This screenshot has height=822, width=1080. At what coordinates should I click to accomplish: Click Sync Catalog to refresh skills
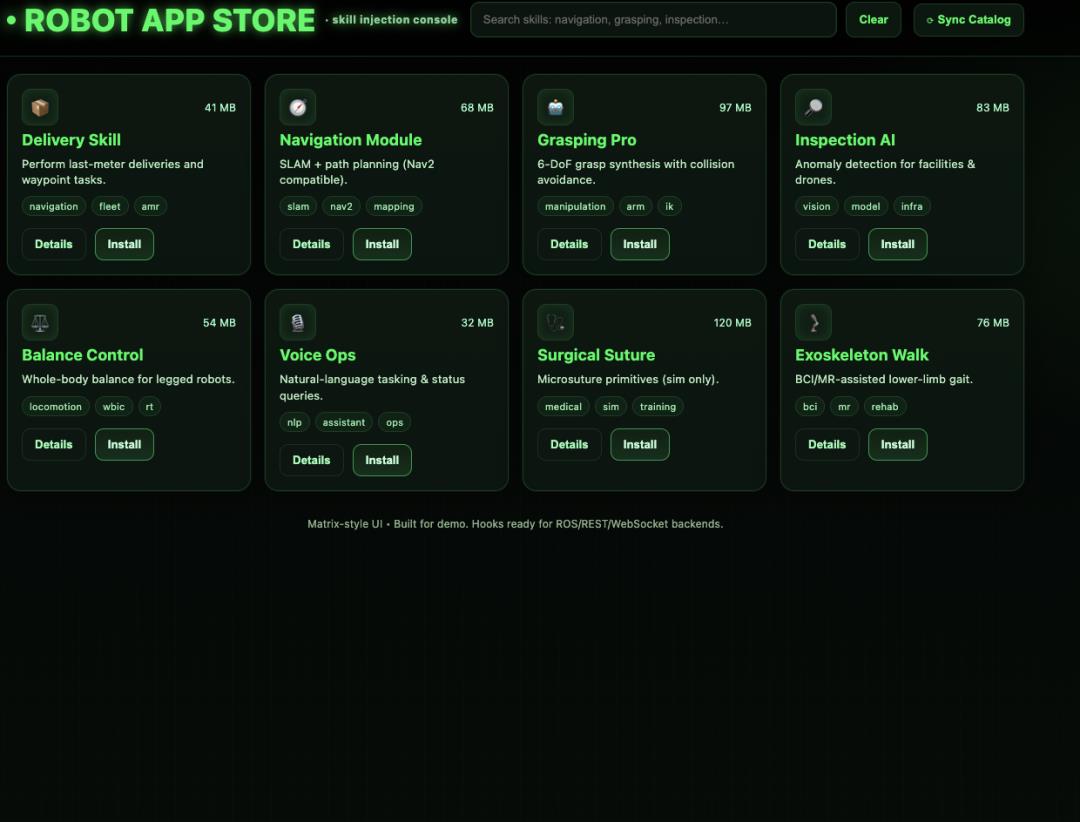(968, 19)
